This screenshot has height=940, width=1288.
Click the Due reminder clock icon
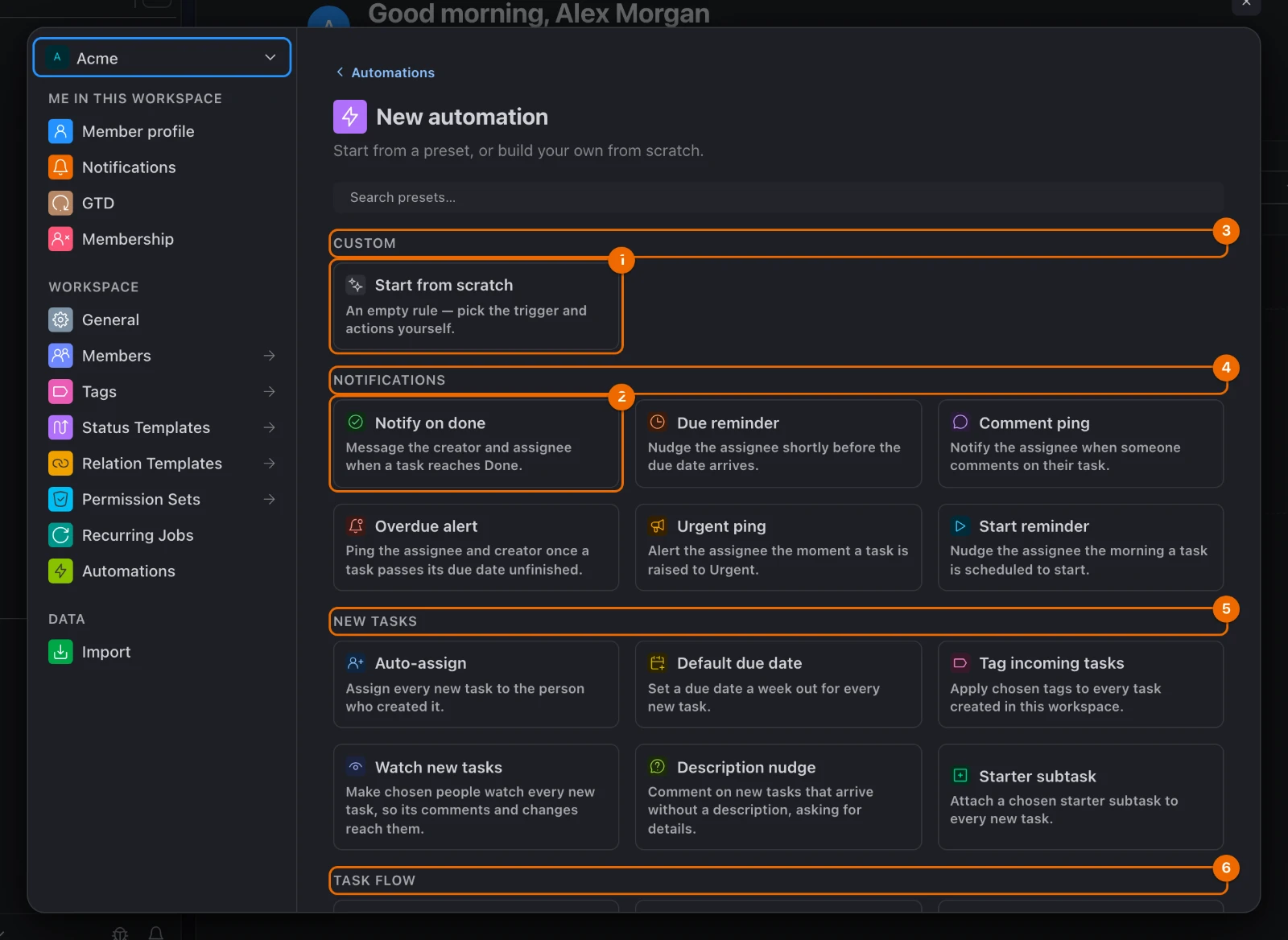[x=658, y=423]
